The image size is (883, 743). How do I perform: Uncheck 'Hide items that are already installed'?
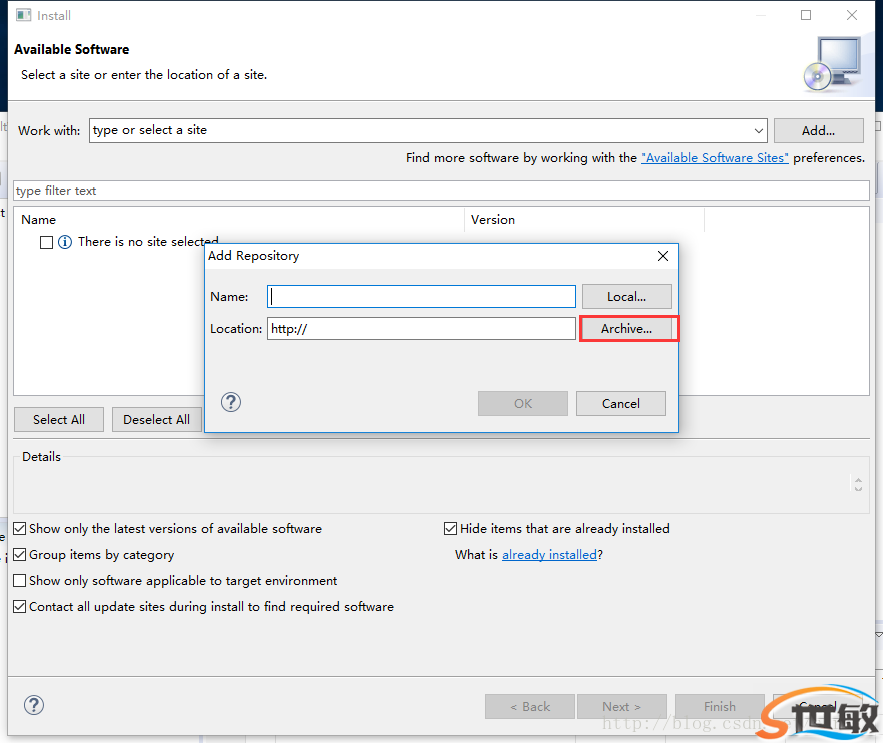pyautogui.click(x=450, y=528)
